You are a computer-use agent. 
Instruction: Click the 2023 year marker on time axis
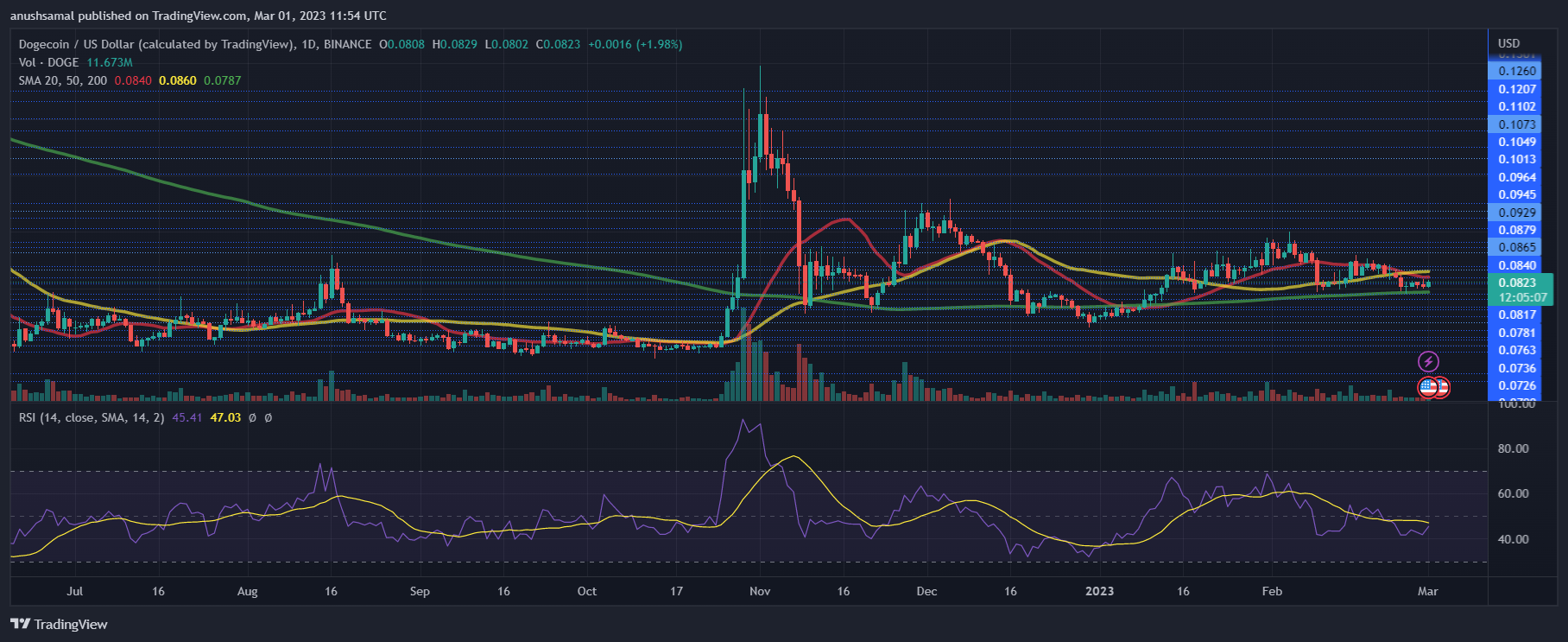pyautogui.click(x=1099, y=591)
